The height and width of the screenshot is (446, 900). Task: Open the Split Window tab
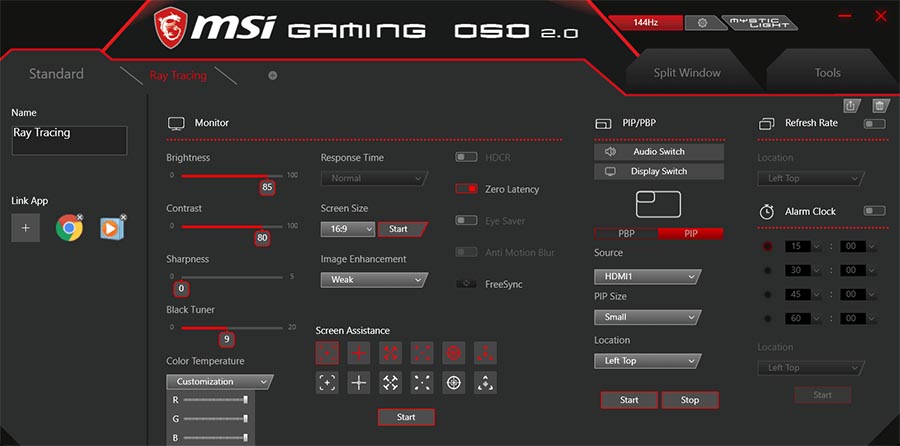pos(686,73)
